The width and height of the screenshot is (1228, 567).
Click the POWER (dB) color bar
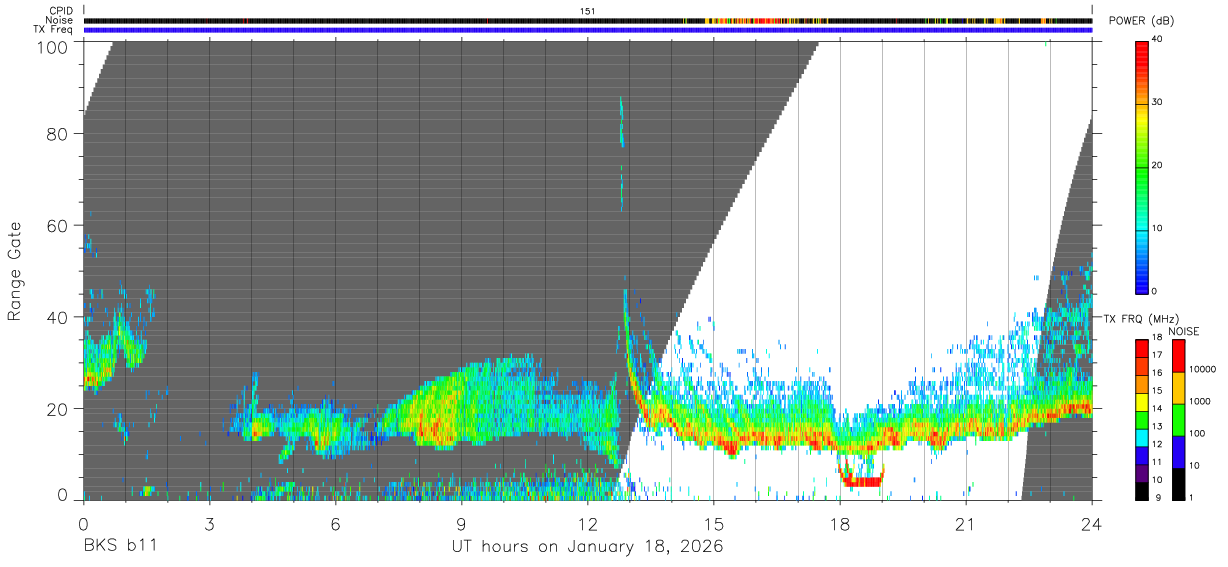[1142, 166]
